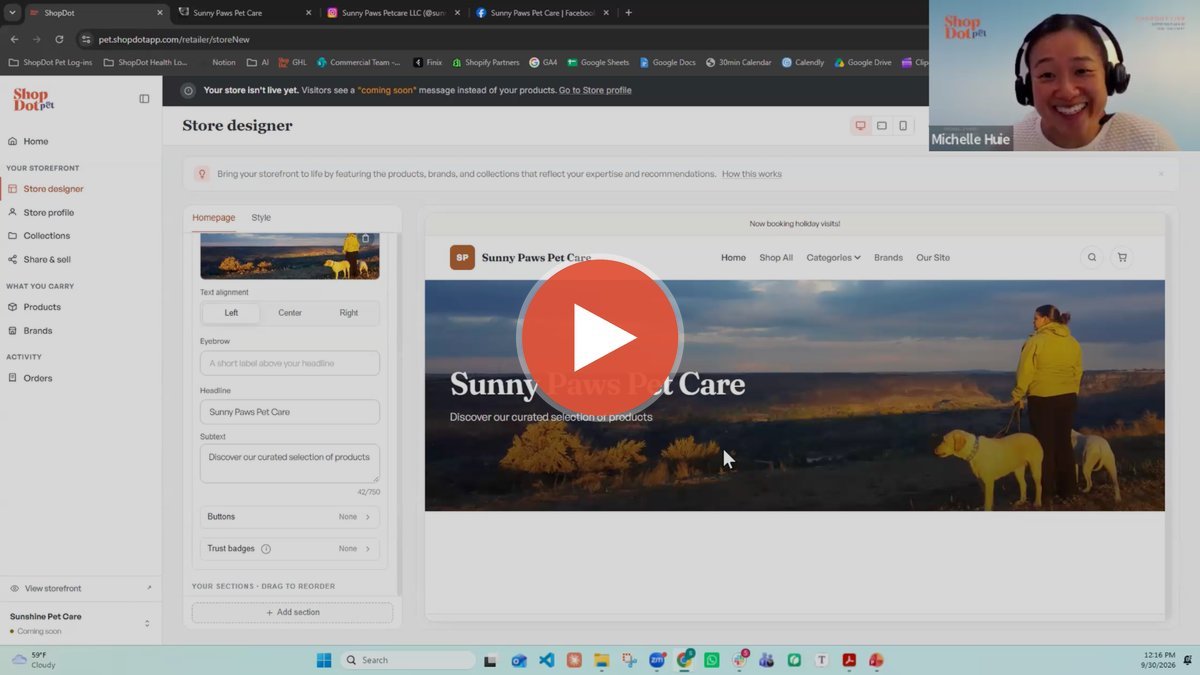The height and width of the screenshot is (675, 1200).
Task: Go to Collections in sidebar
Action: pyautogui.click(x=46, y=236)
